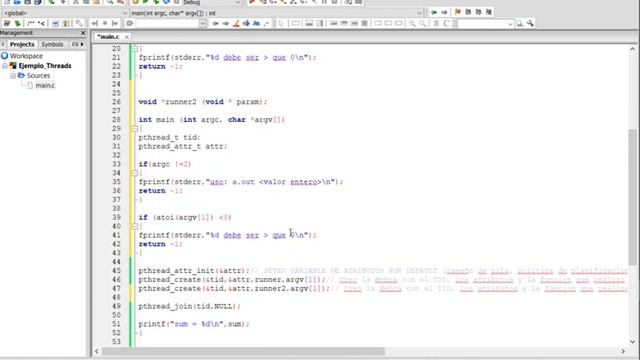The image size is (640, 360).
Task: Close the Management panel
Action: (83, 33)
